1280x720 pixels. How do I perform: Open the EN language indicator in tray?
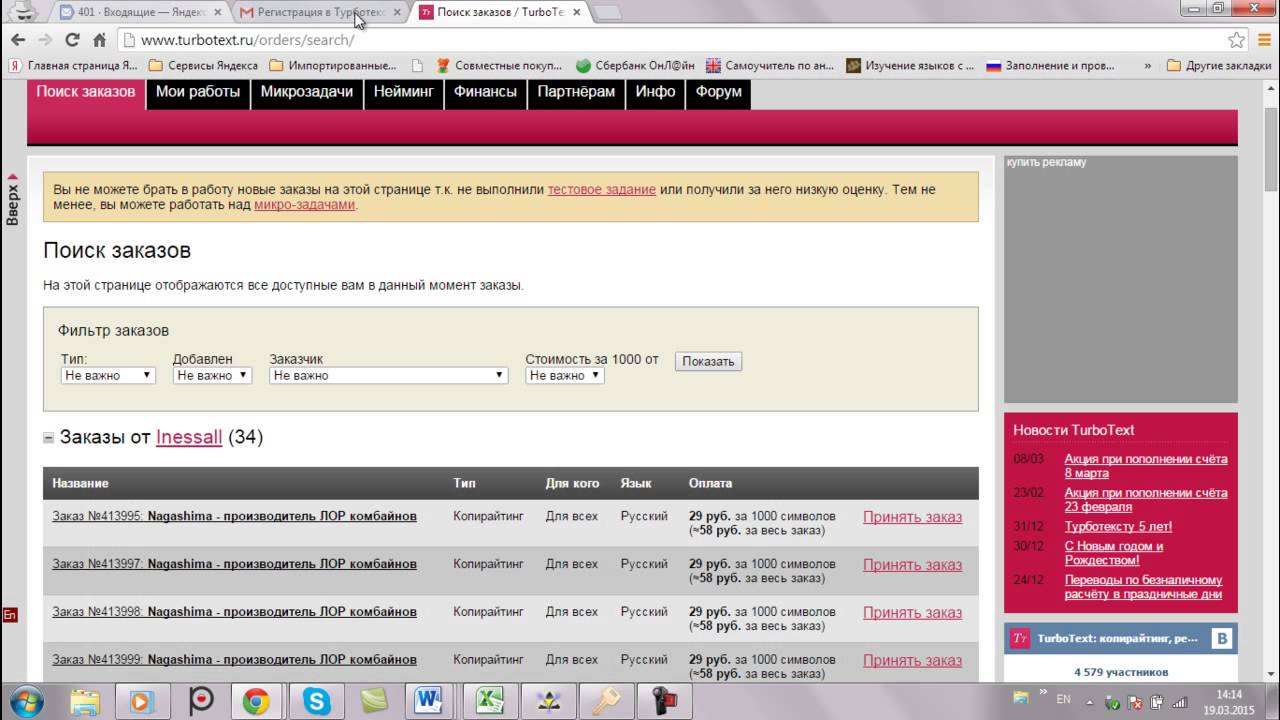click(x=1064, y=699)
